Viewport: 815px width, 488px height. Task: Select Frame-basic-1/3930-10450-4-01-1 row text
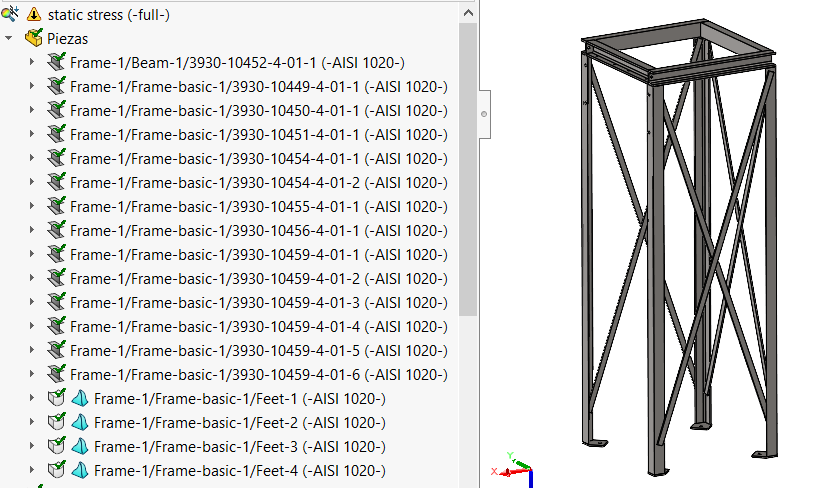pyautogui.click(x=259, y=111)
